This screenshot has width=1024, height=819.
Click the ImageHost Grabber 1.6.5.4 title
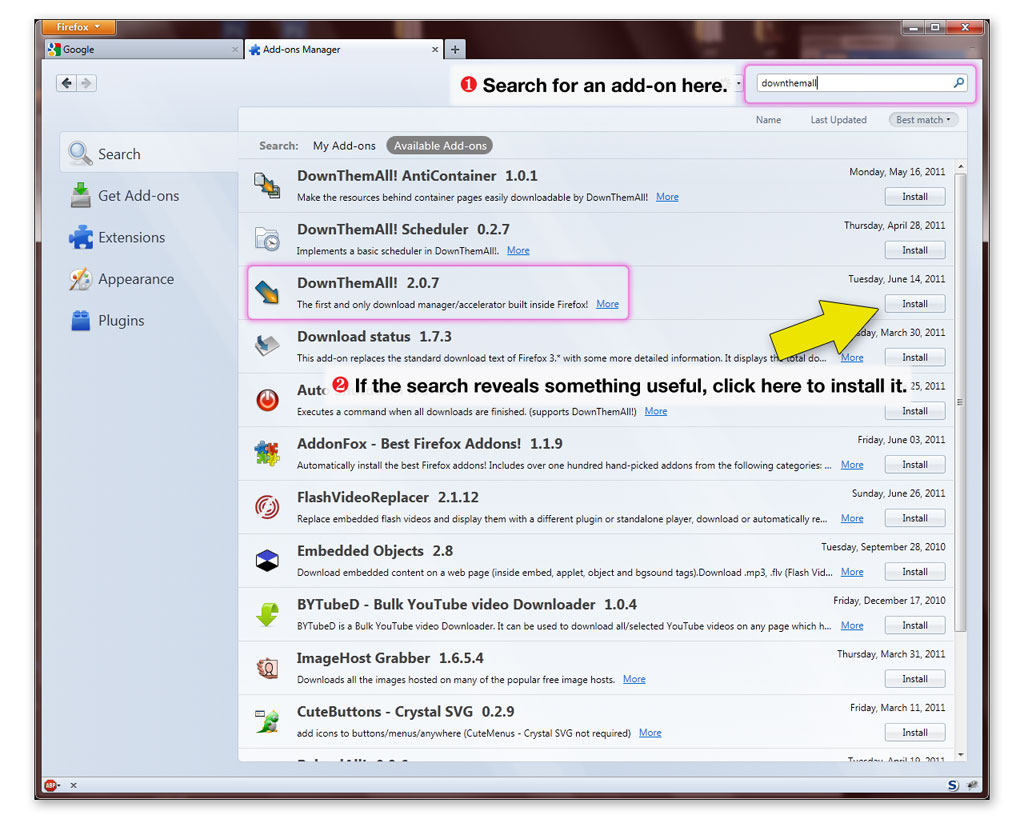tap(390, 658)
